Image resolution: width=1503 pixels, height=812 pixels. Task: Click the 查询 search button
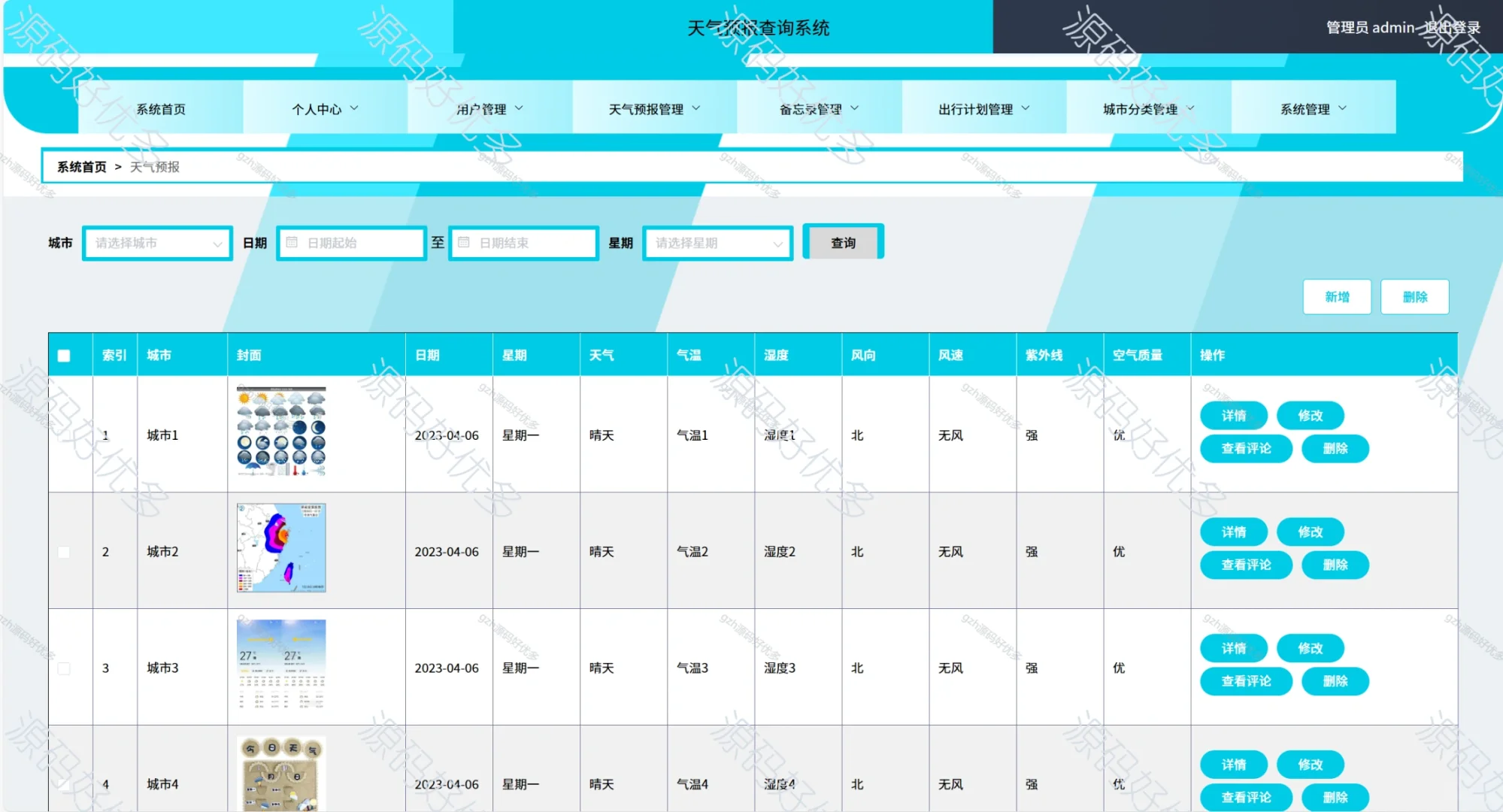pyautogui.click(x=842, y=241)
